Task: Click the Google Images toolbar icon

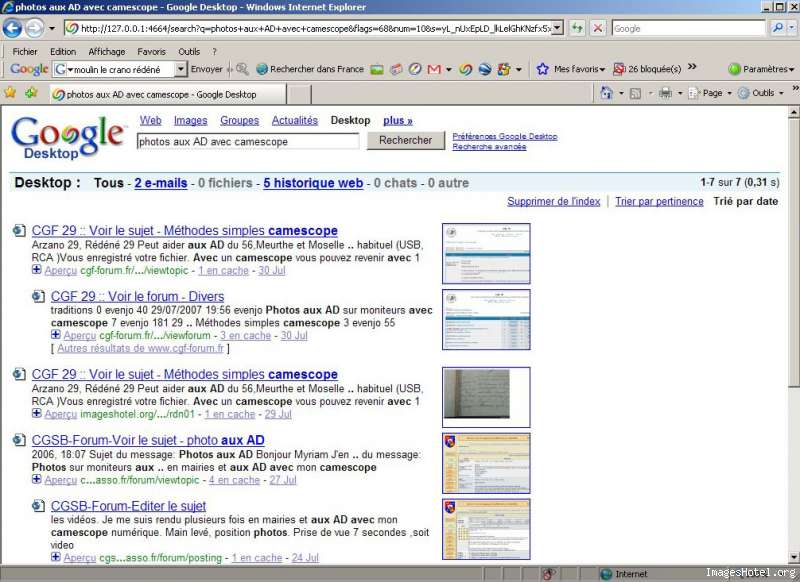Action: click(x=377, y=69)
